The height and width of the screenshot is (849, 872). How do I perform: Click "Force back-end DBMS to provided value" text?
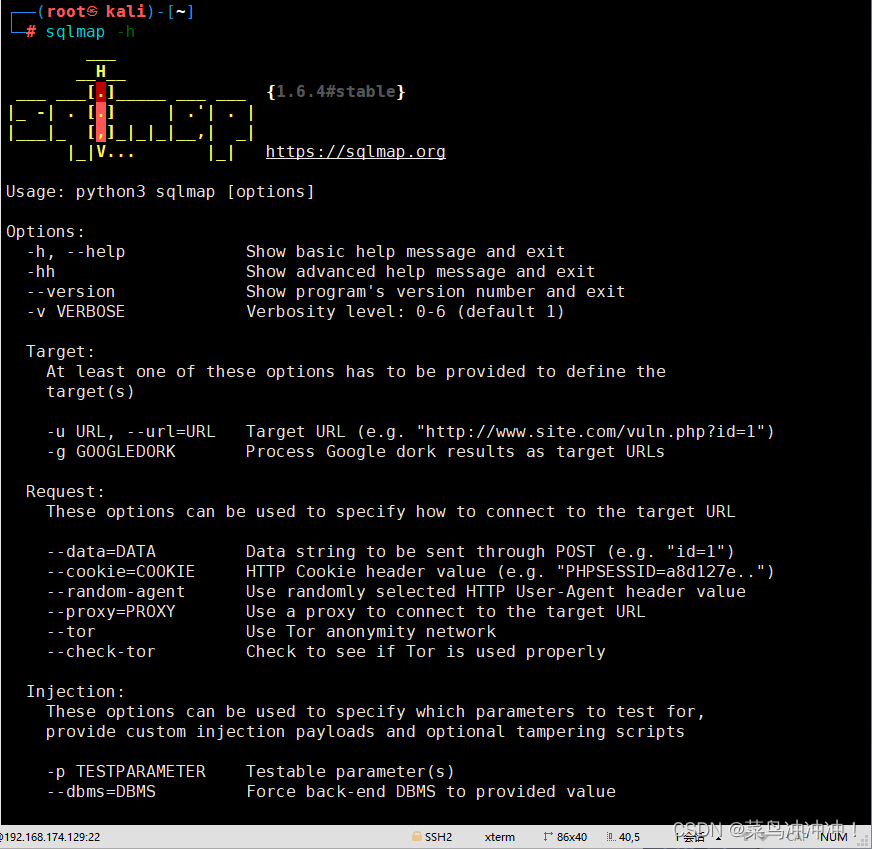point(431,792)
